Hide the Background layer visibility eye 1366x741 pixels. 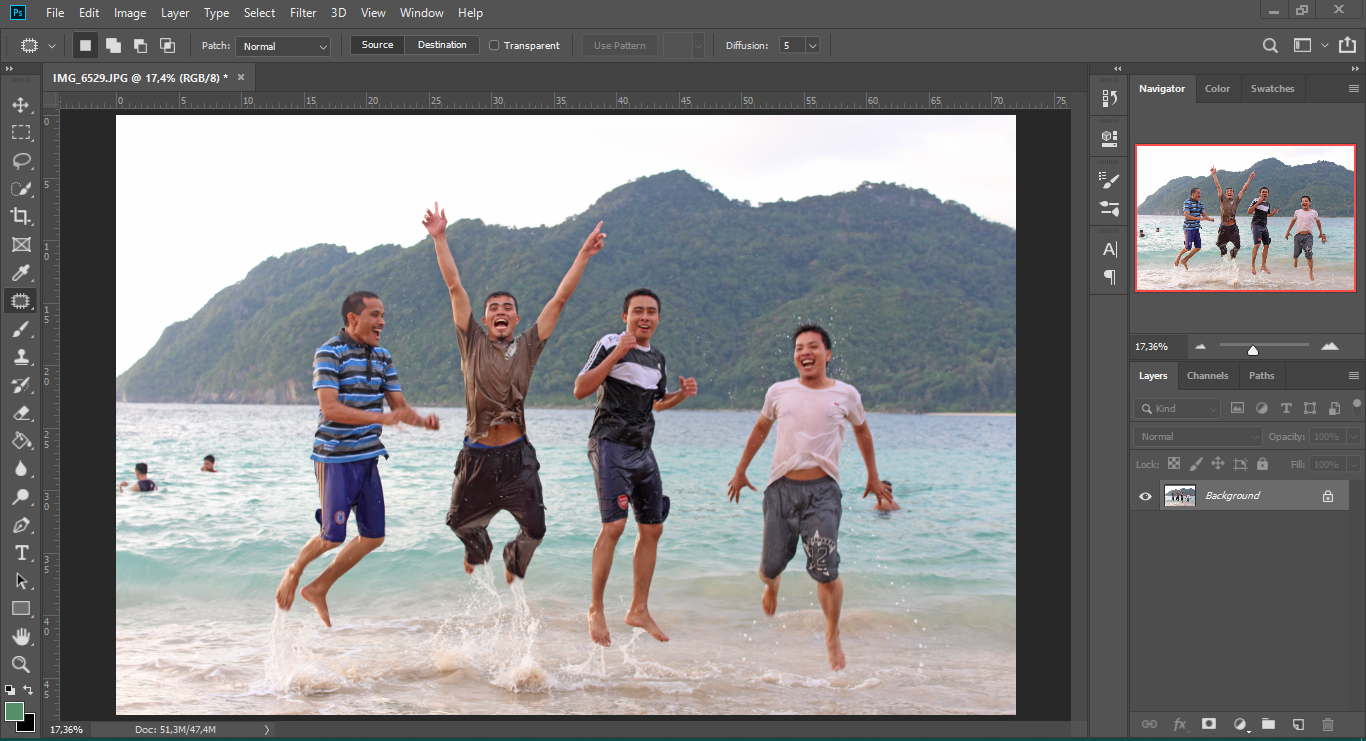point(1146,496)
